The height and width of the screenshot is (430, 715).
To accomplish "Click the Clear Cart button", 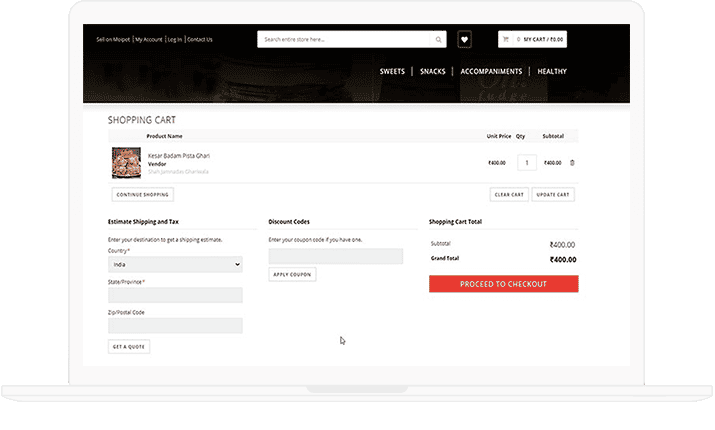I will tap(509, 194).
